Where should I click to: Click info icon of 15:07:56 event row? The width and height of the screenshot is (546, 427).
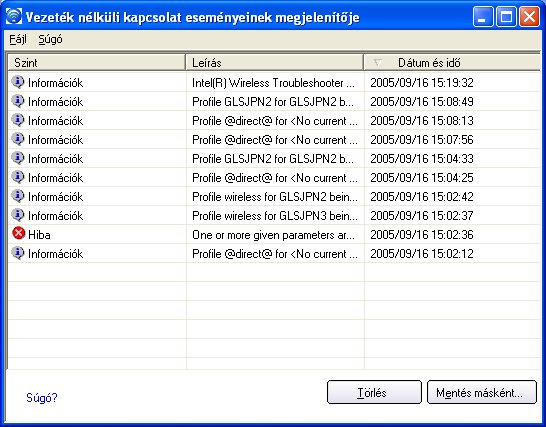[x=18, y=139]
